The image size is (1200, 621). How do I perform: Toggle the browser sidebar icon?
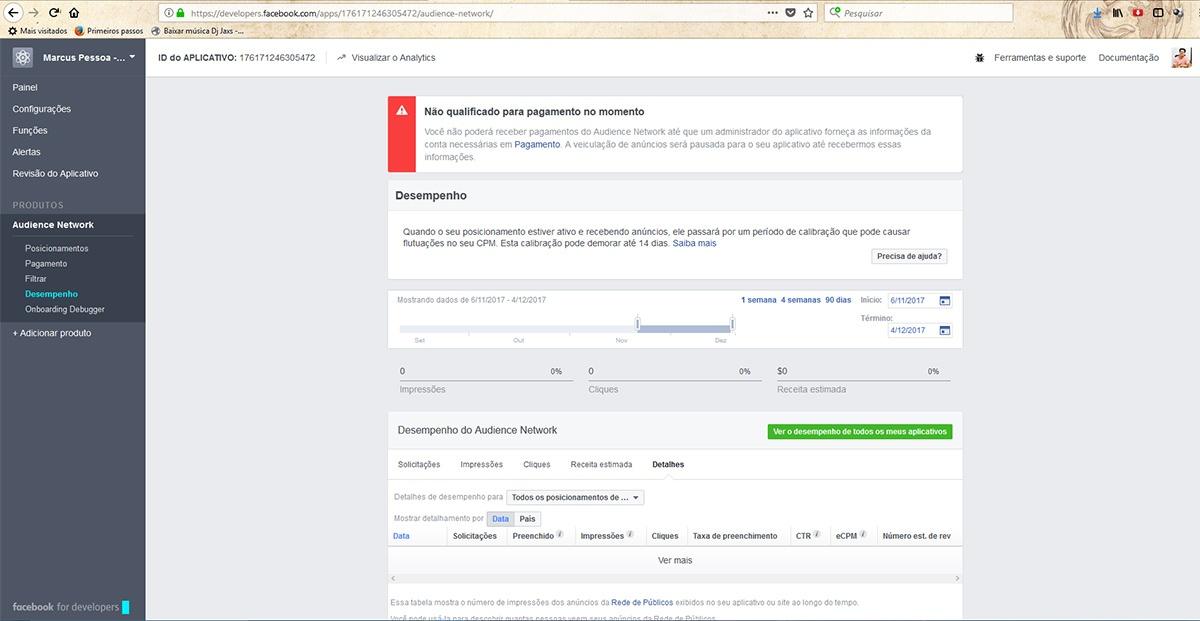pos(1158,13)
